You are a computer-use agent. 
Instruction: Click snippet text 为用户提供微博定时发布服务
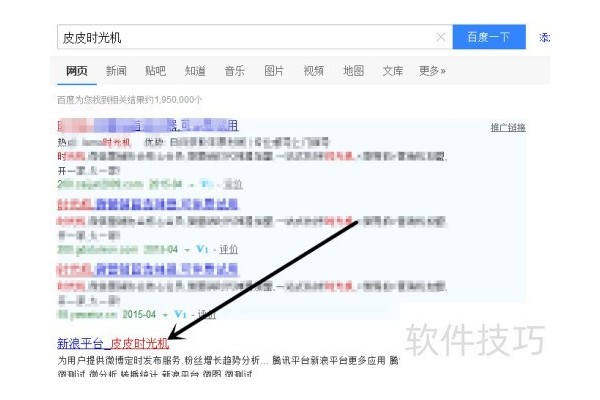pyautogui.click(x=119, y=360)
